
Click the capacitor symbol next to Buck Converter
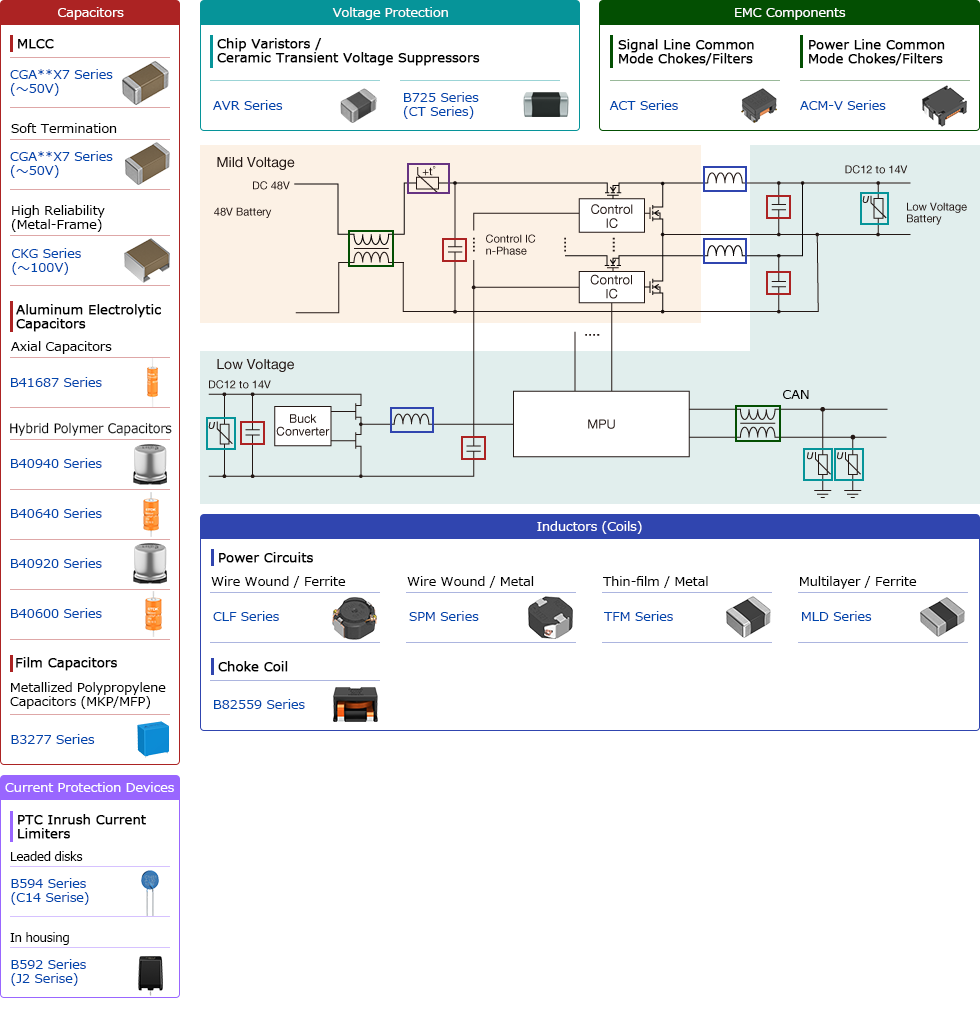coord(253,433)
